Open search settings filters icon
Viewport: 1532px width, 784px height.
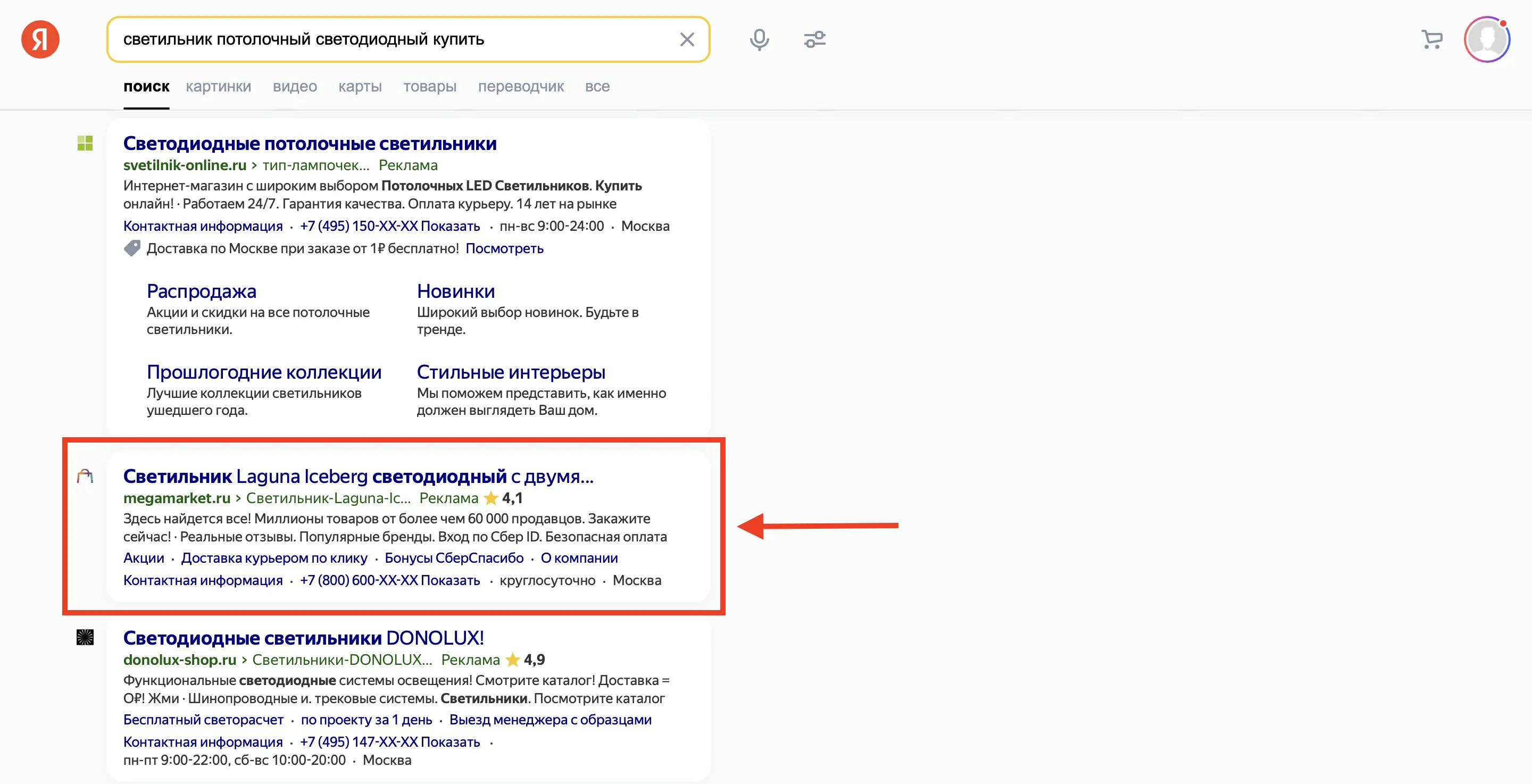[815, 39]
